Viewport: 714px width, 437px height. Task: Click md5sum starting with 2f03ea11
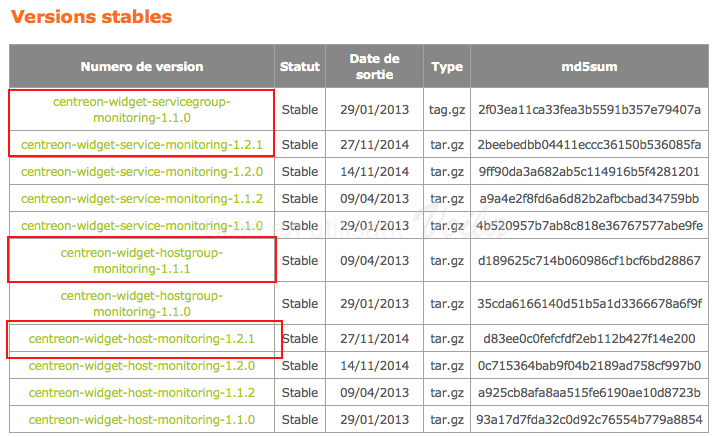589,110
